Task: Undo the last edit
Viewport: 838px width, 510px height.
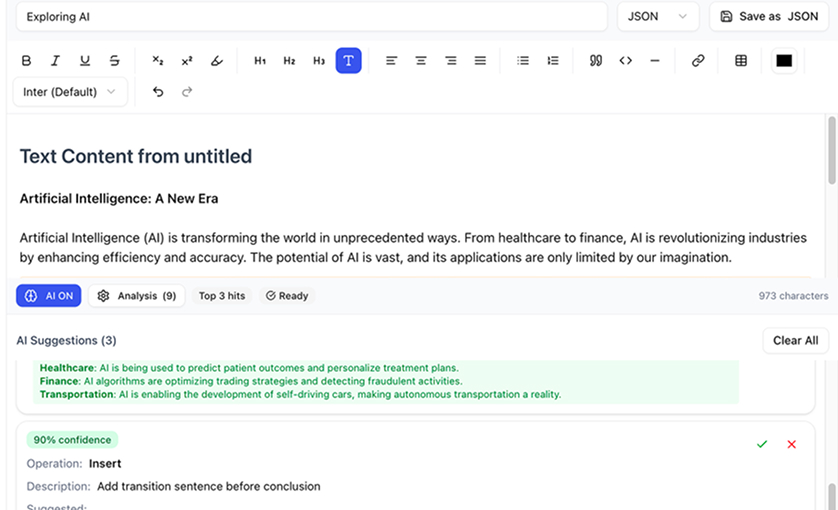Action: pyautogui.click(x=158, y=92)
